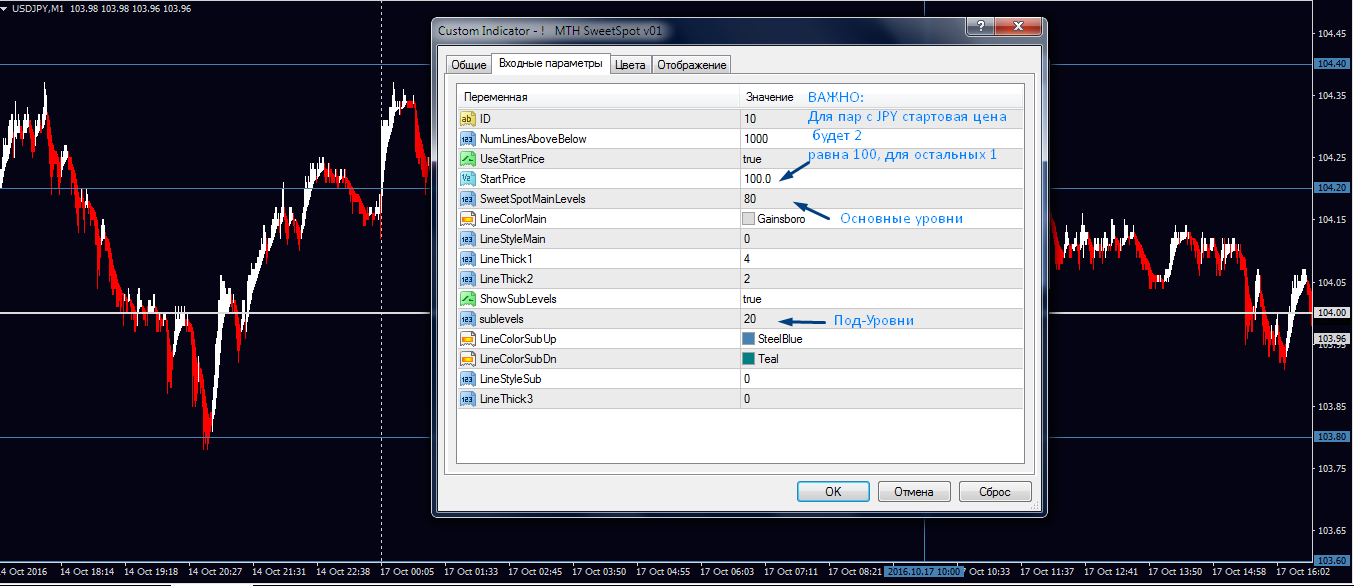Click the LineThick2 integer icon
1354x586 pixels.
click(x=467, y=279)
